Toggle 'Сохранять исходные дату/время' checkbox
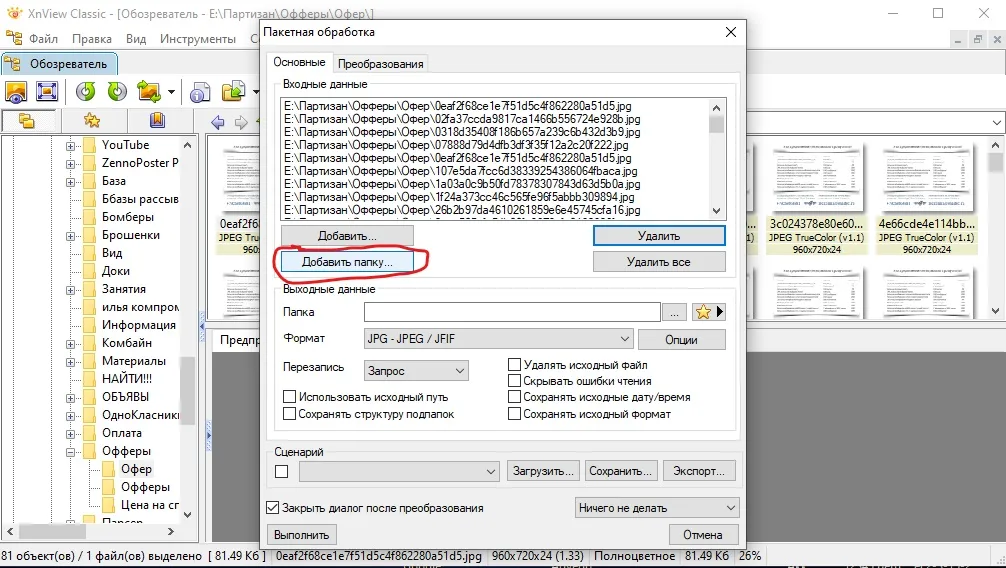Viewport: 1006px width, 568px height. click(514, 397)
